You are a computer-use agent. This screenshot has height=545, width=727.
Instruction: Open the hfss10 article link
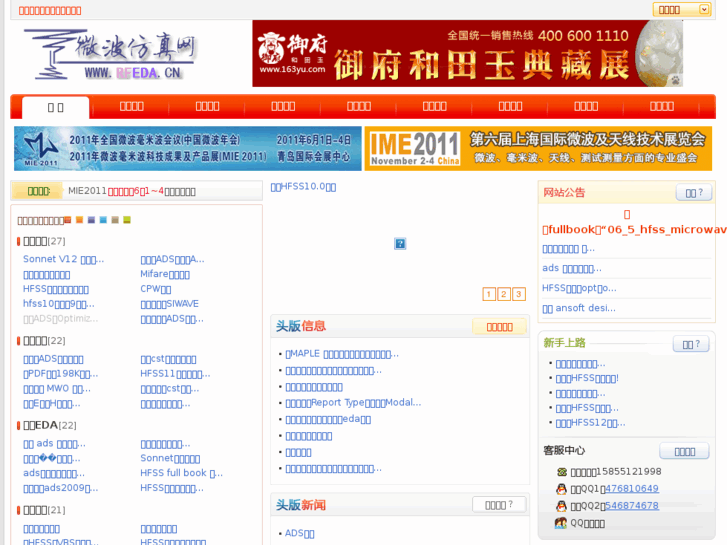pos(59,304)
